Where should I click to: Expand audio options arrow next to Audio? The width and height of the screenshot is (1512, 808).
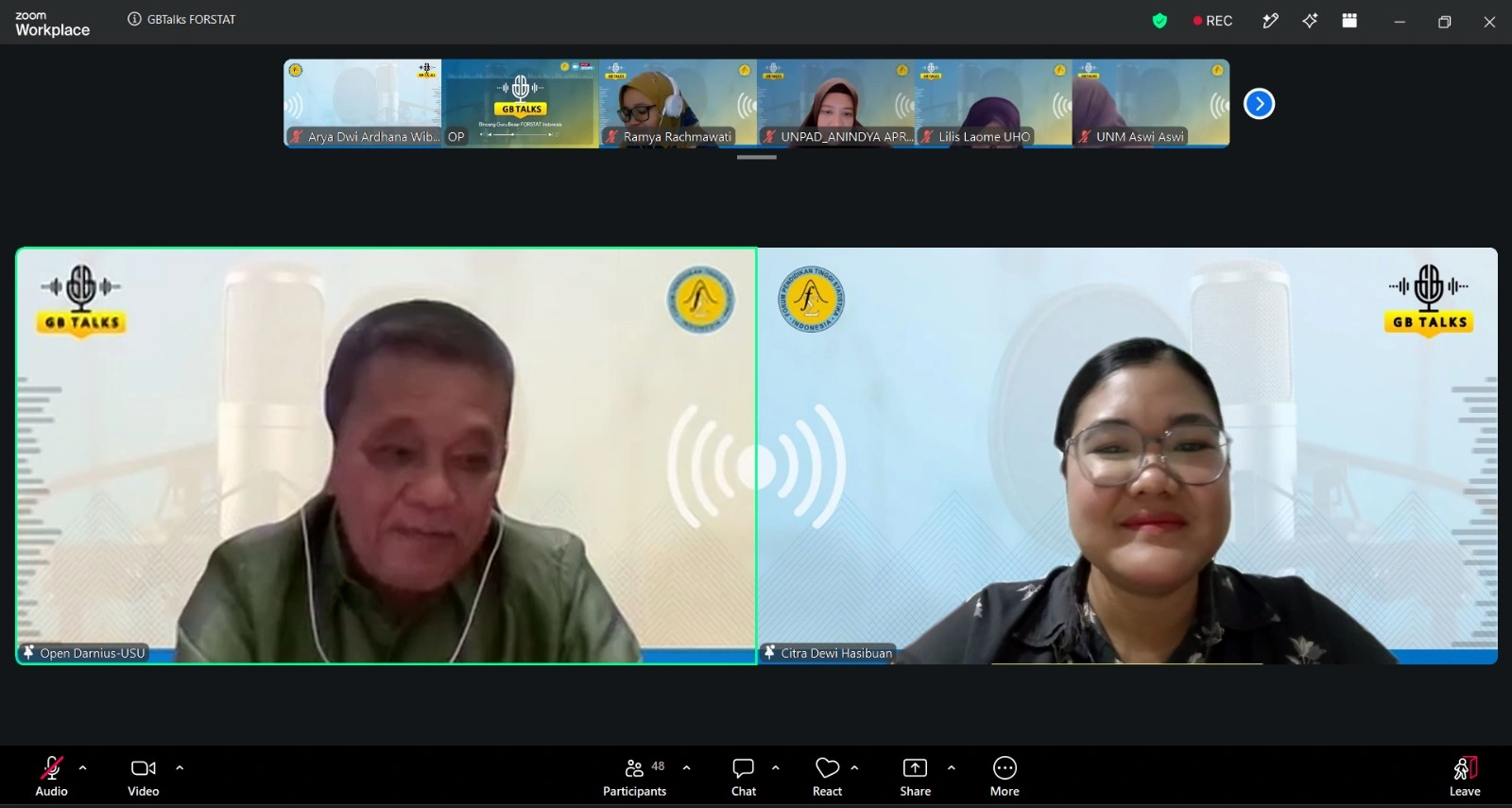[83, 767]
